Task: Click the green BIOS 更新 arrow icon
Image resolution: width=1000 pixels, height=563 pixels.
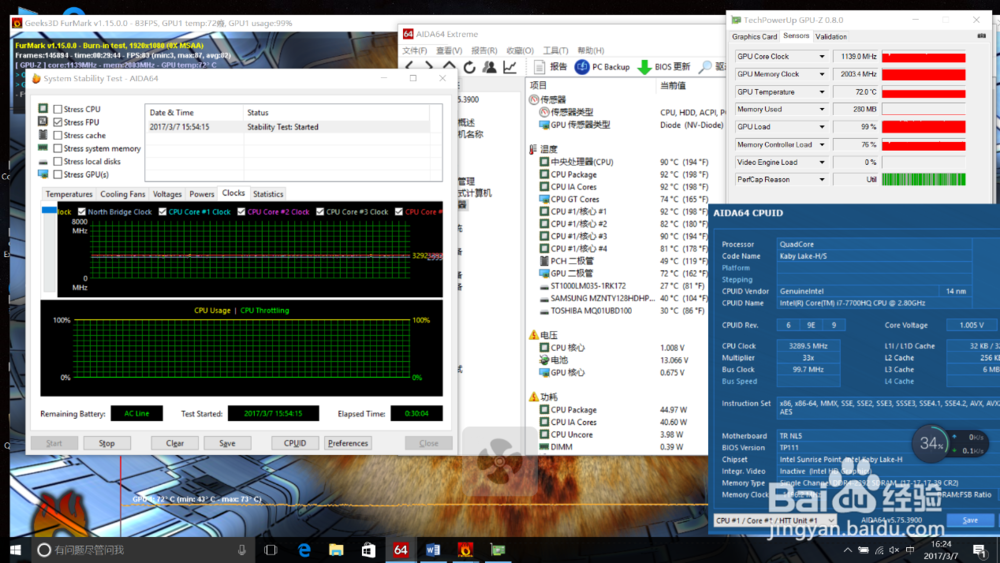Action: [644, 66]
